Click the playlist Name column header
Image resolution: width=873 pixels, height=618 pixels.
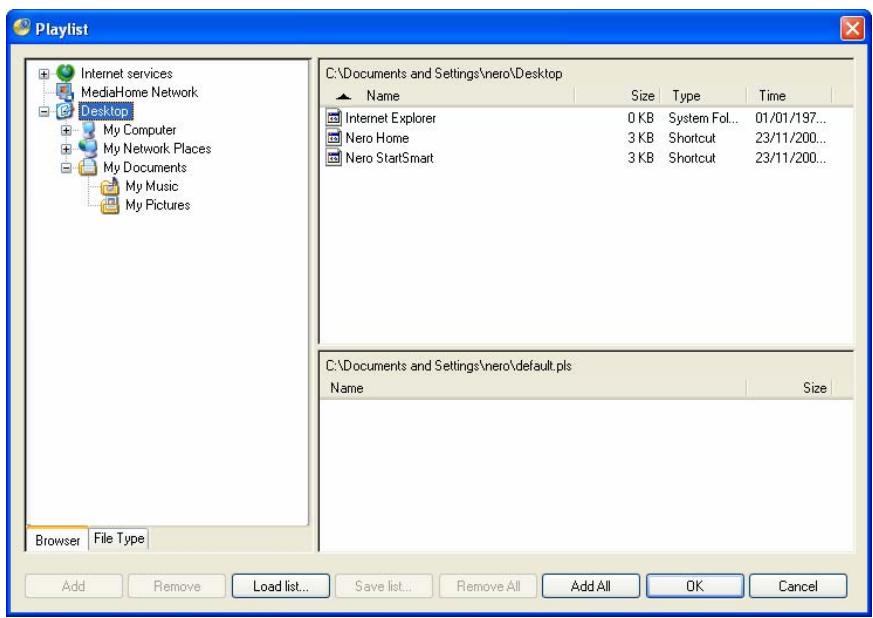533,388
